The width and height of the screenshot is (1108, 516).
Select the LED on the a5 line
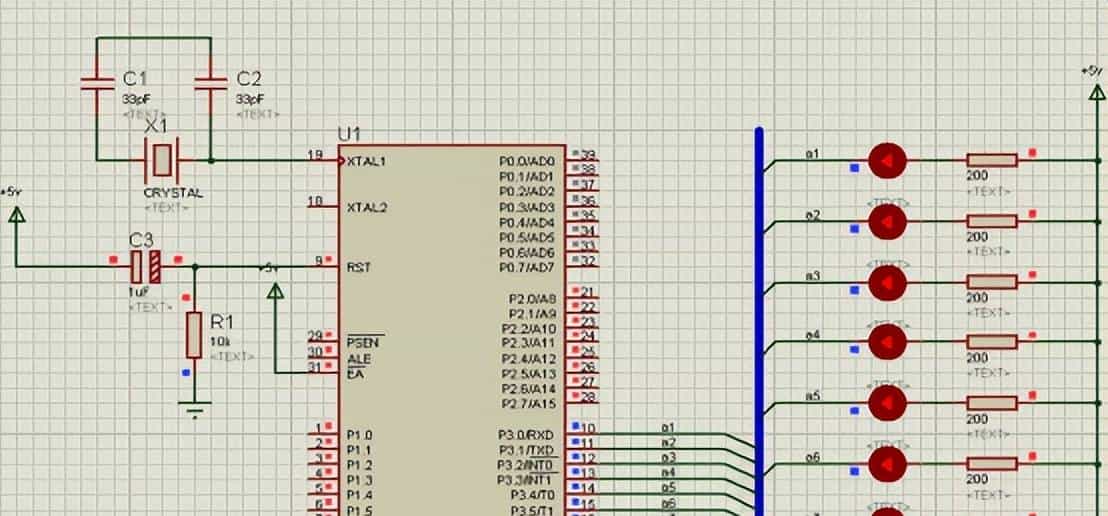[887, 404]
